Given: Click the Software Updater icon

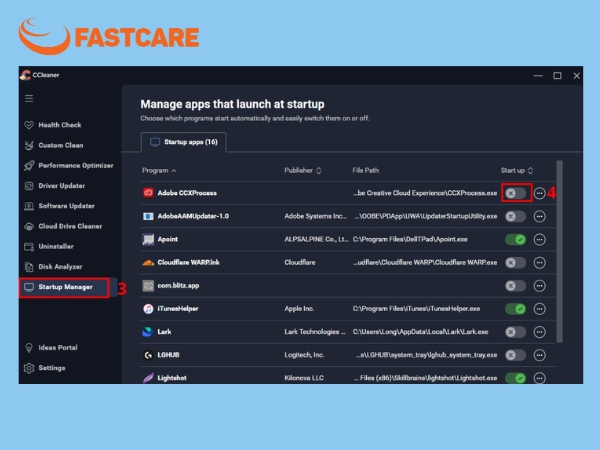Looking at the screenshot, I should tap(29, 206).
